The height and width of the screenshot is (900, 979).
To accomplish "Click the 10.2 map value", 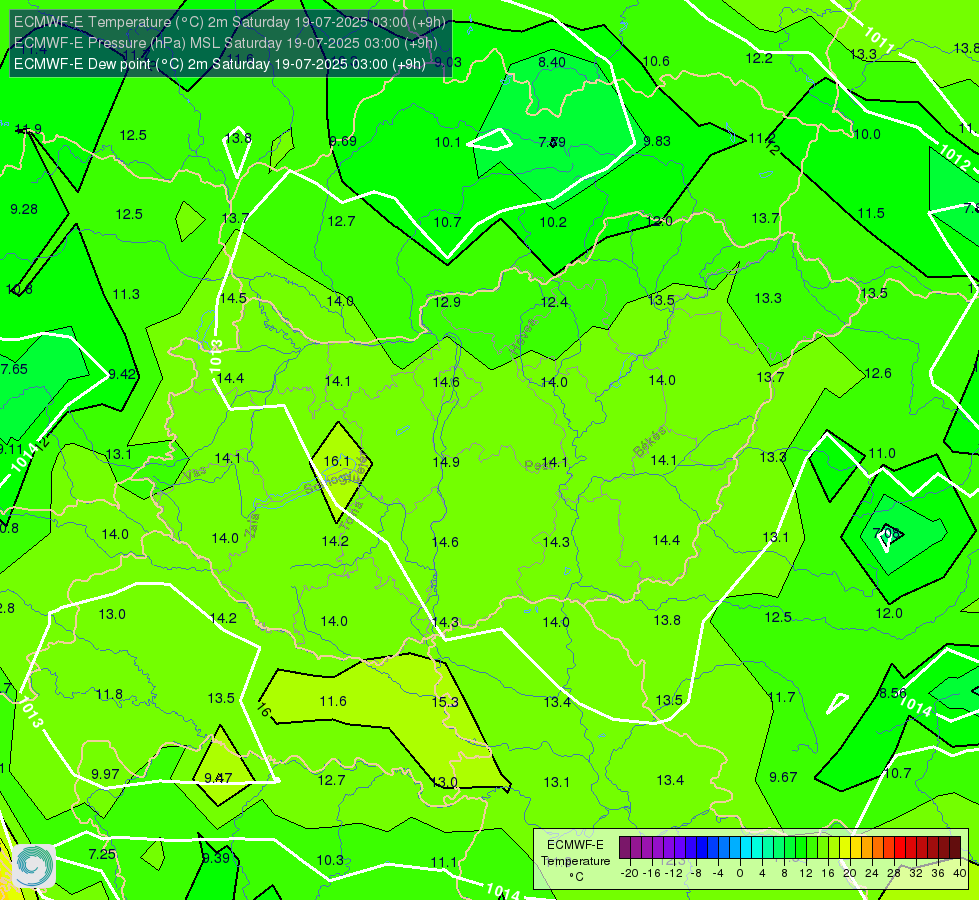I will (553, 222).
